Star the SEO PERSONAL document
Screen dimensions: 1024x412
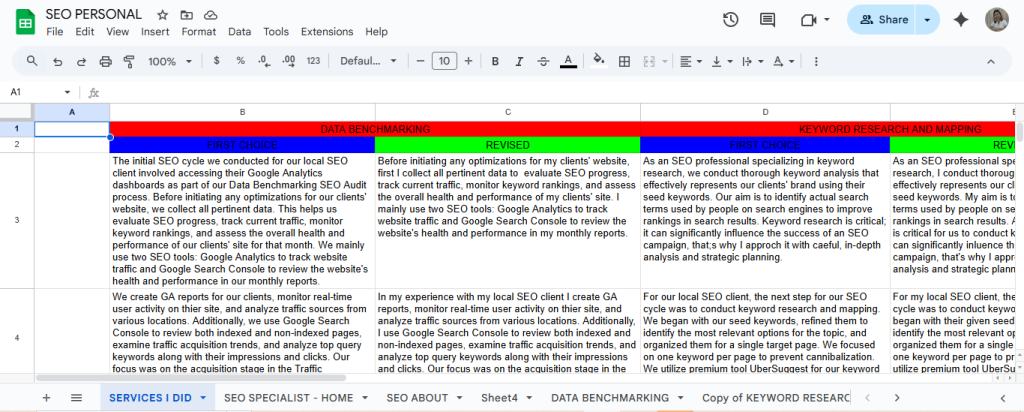(163, 15)
